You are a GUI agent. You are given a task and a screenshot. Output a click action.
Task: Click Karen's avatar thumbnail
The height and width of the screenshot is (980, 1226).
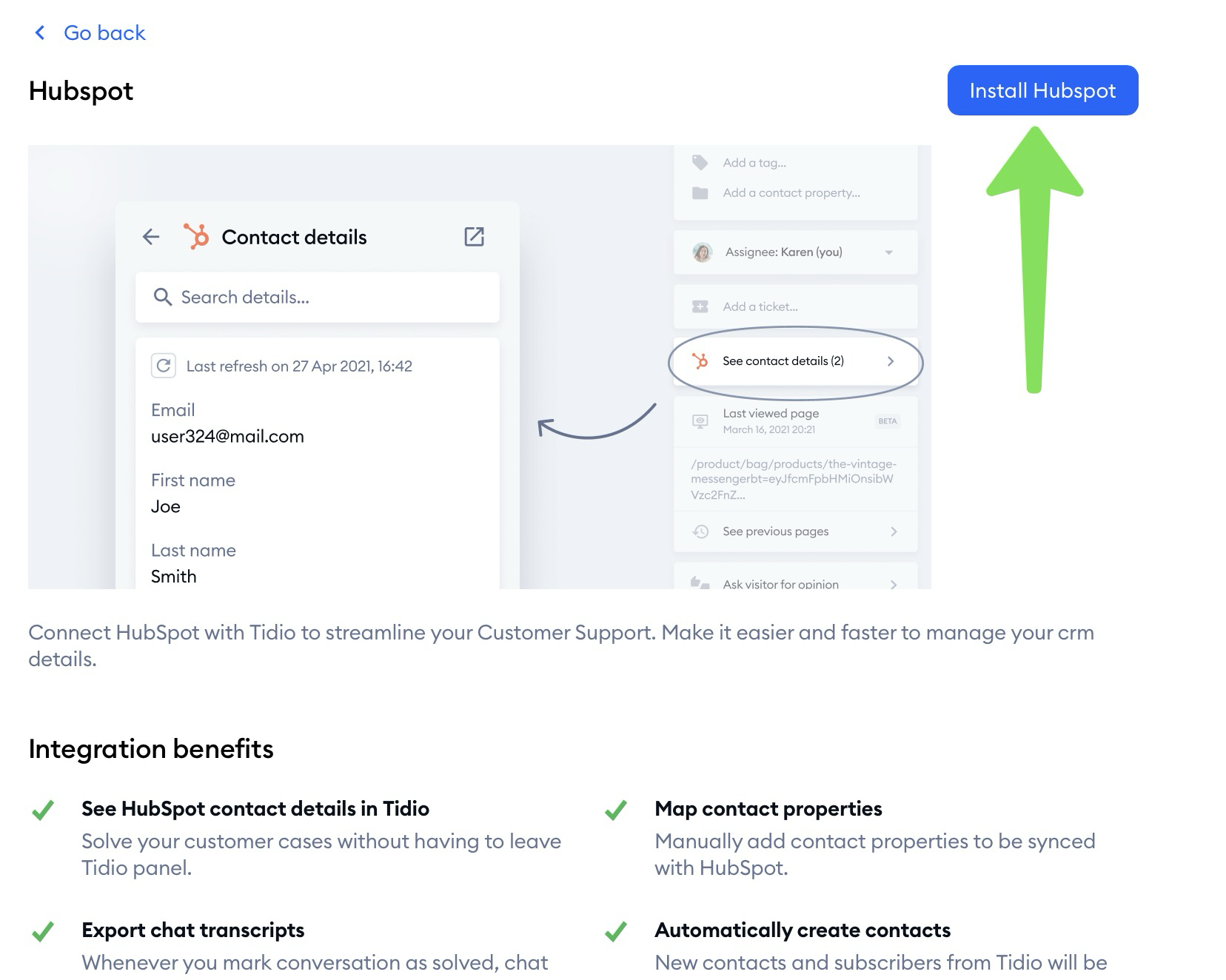tap(699, 252)
